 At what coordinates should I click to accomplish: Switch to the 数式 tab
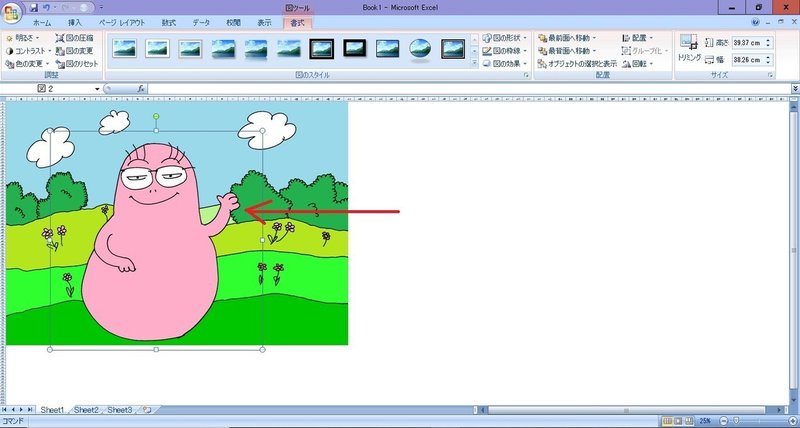169,23
